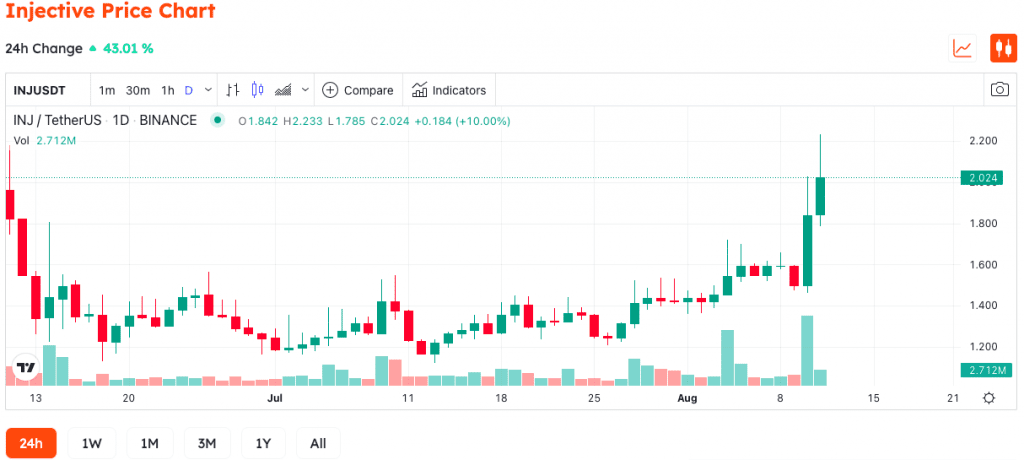Screen dimensions: 1024x460
Task: Click the 18 date axis label
Action: coord(501,398)
